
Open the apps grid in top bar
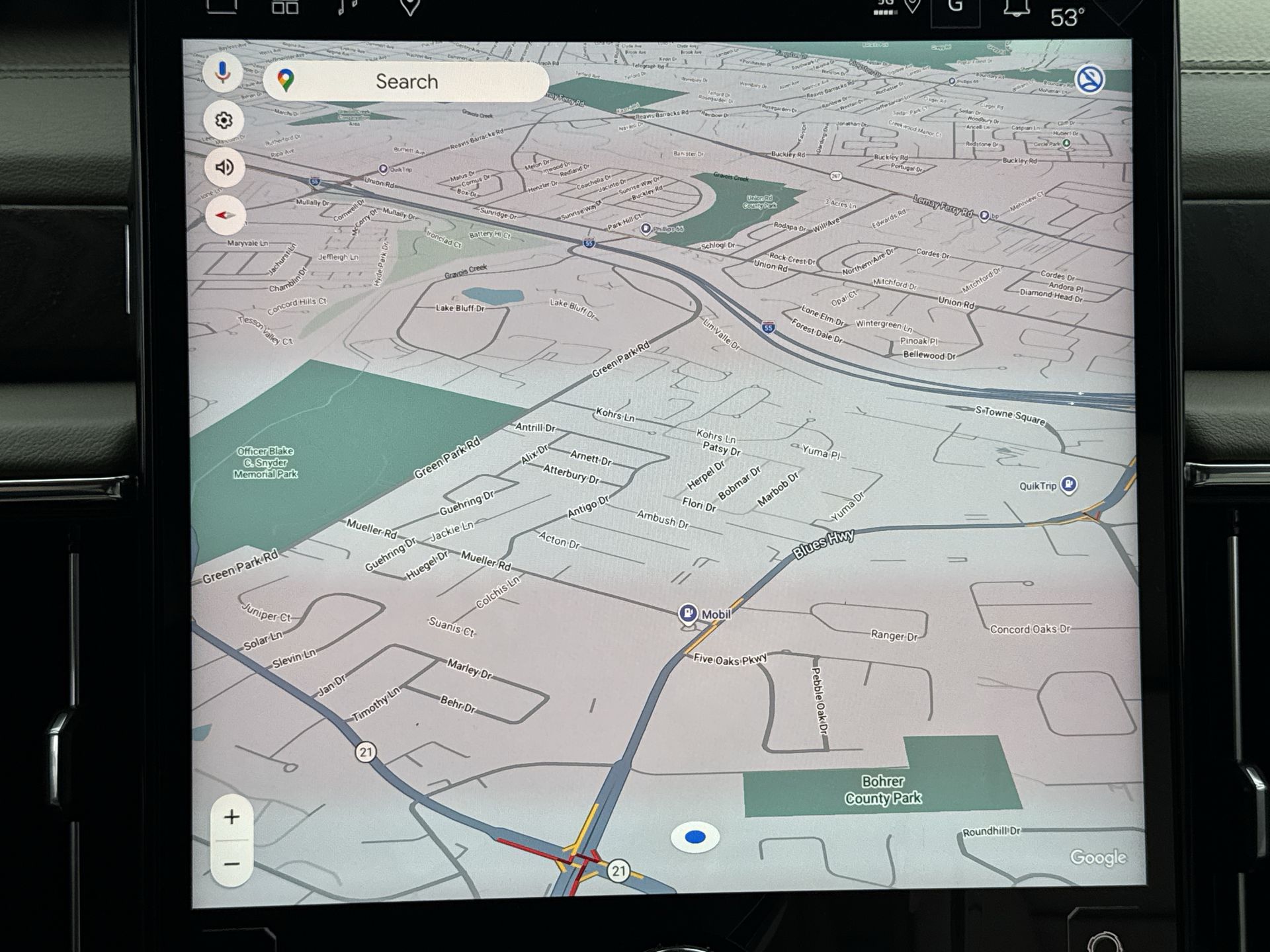285,7
